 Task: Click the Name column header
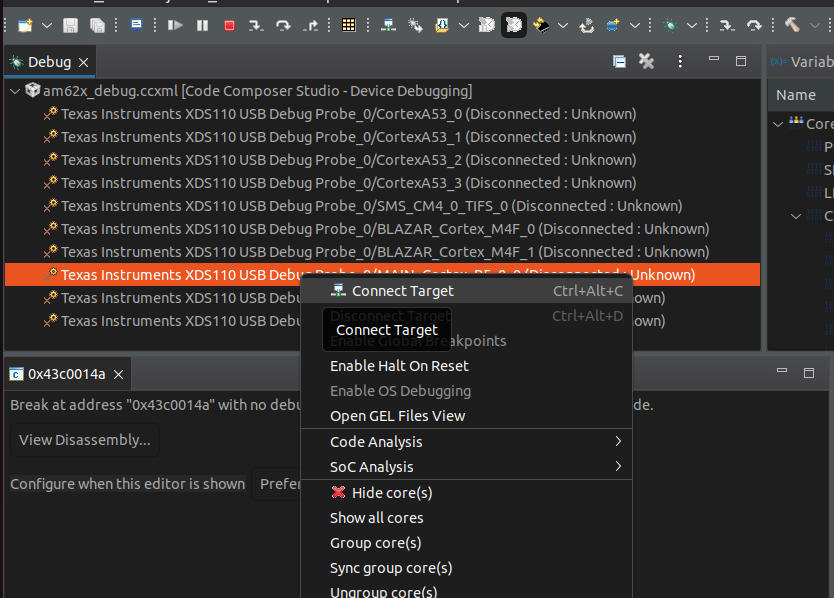[796, 95]
